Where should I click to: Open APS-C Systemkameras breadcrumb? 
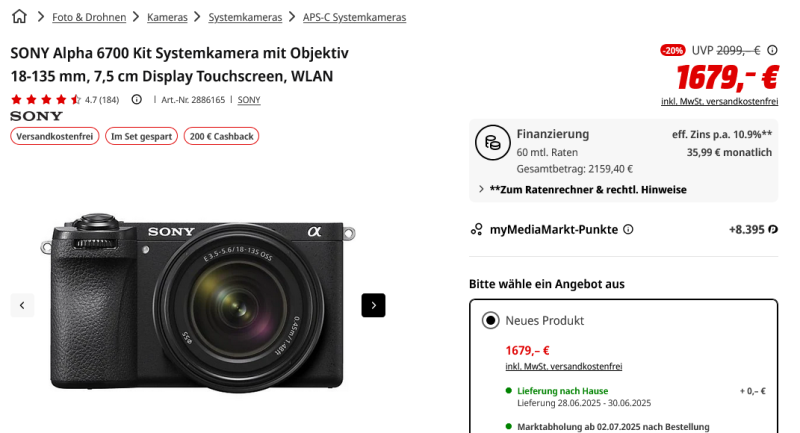pos(355,17)
